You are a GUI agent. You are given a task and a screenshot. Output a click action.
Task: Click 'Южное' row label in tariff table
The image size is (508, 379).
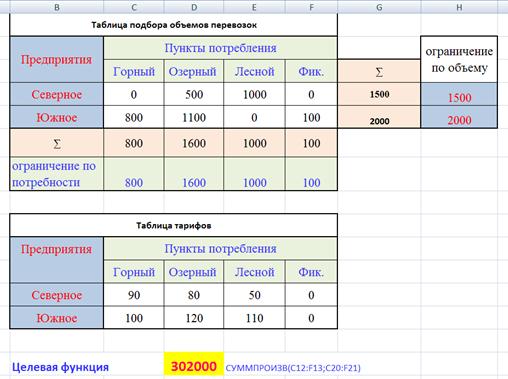57,318
